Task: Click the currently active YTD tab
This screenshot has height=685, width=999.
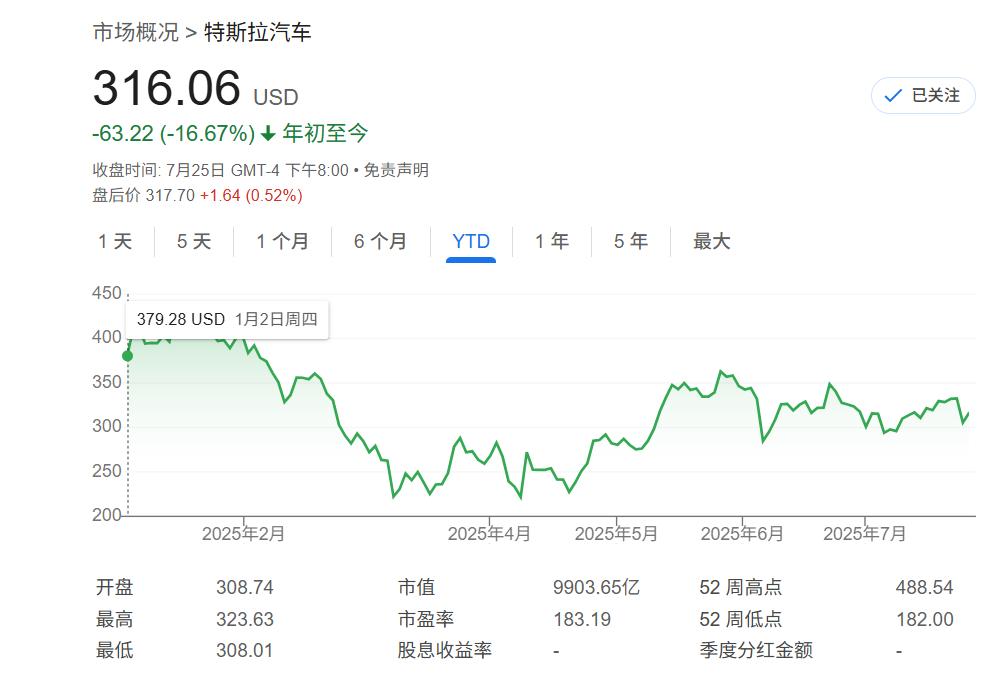Action: pyautogui.click(x=469, y=241)
